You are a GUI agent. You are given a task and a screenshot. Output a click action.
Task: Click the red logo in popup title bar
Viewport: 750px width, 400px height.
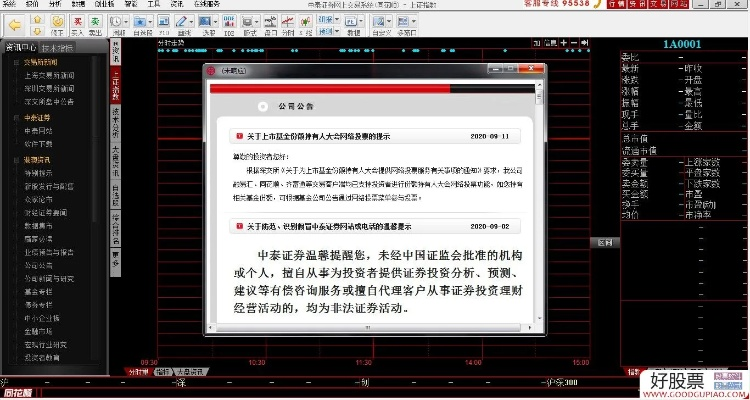211,71
